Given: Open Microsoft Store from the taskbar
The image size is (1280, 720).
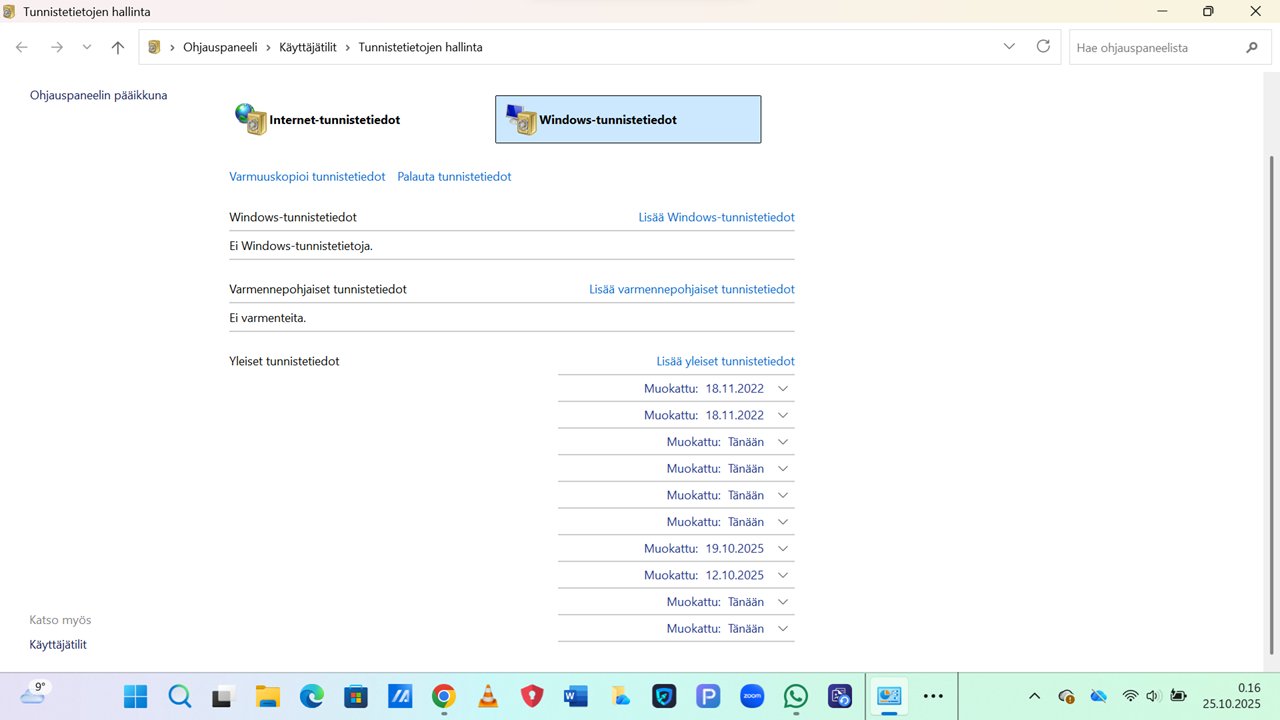Looking at the screenshot, I should tap(355, 696).
